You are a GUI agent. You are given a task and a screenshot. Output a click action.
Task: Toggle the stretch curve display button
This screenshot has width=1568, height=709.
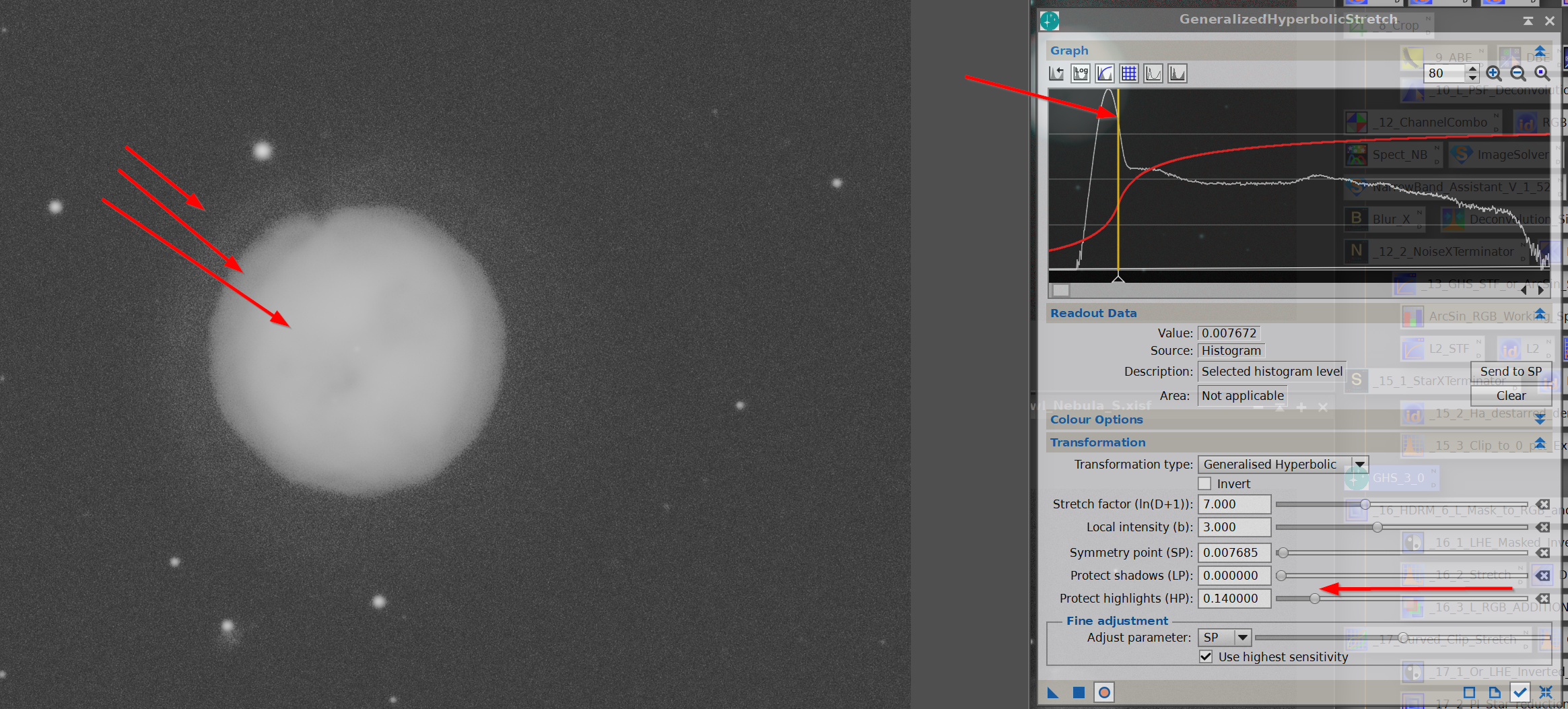coord(1105,73)
